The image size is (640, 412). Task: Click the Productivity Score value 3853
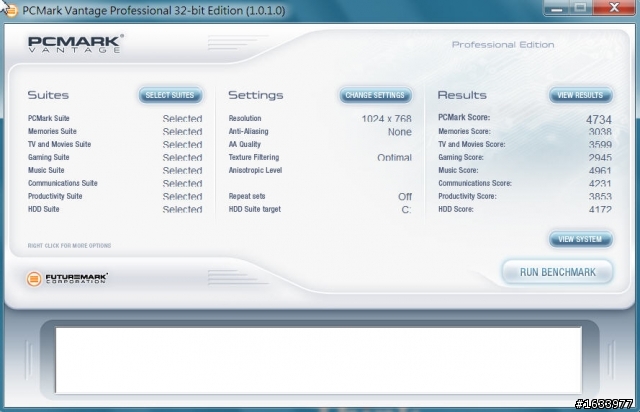pos(600,197)
